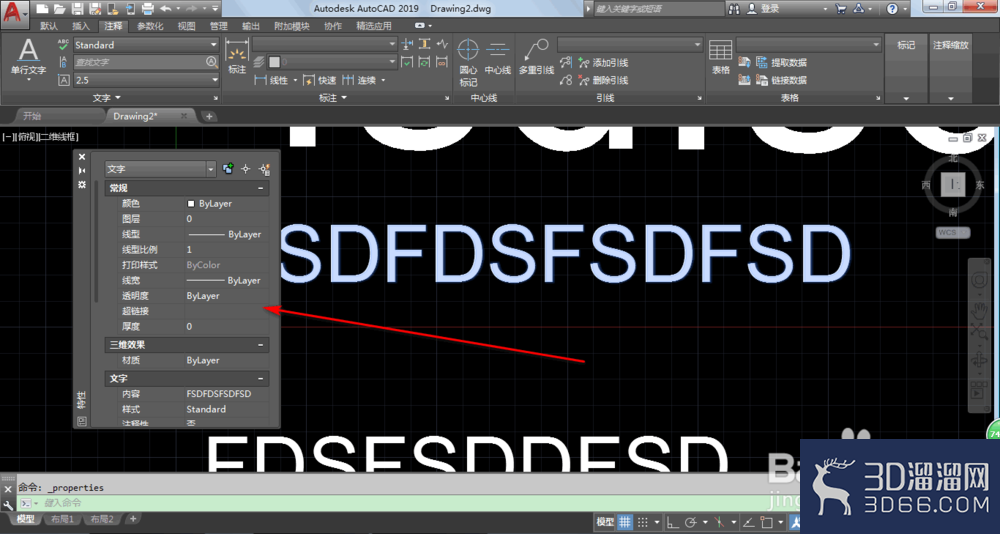The width and height of the screenshot is (1000, 534).
Task: Expand the 标注 ribbon panel title
Action: (x=333, y=98)
